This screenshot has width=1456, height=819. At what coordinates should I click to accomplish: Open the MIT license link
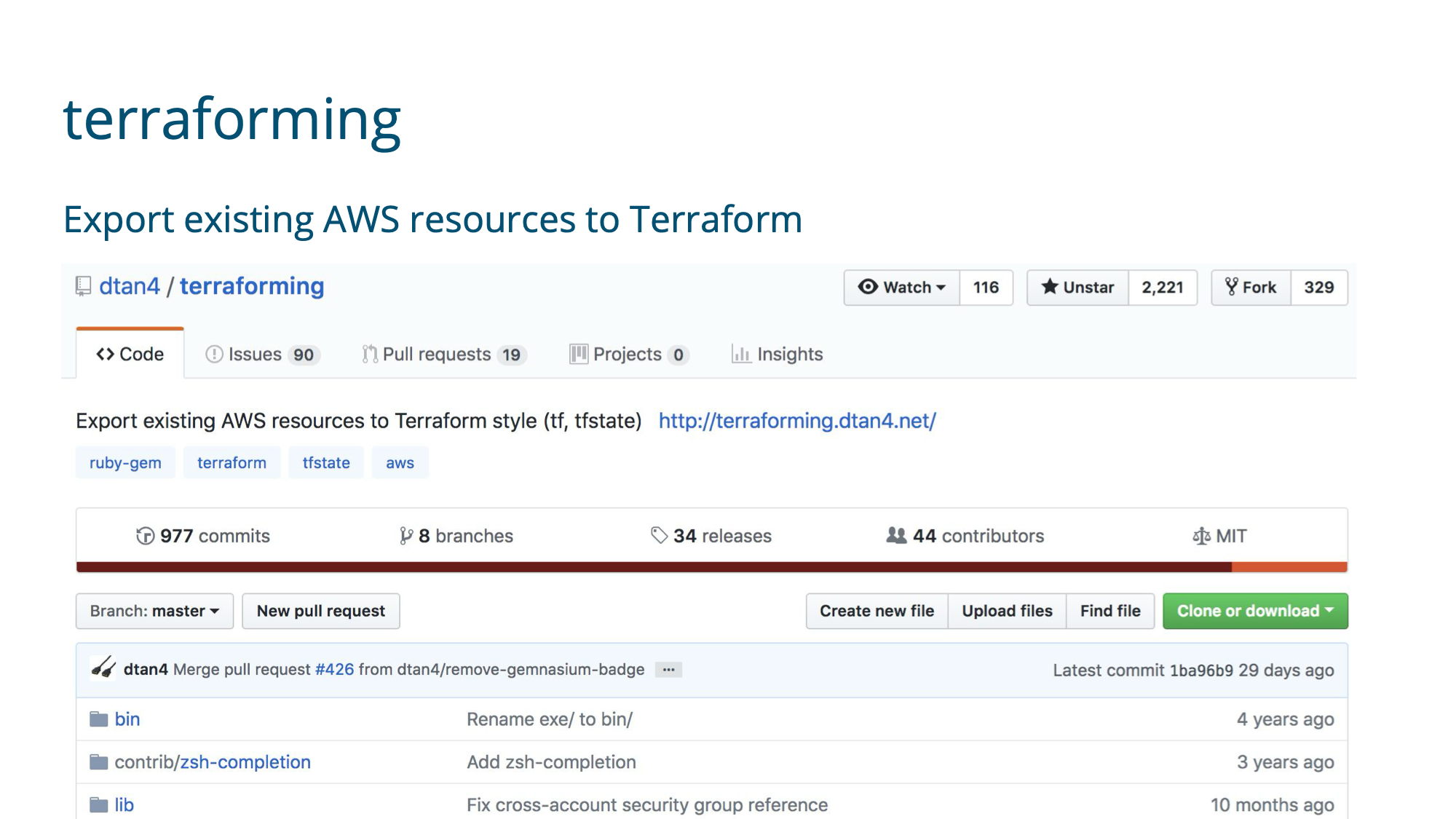tap(1219, 537)
